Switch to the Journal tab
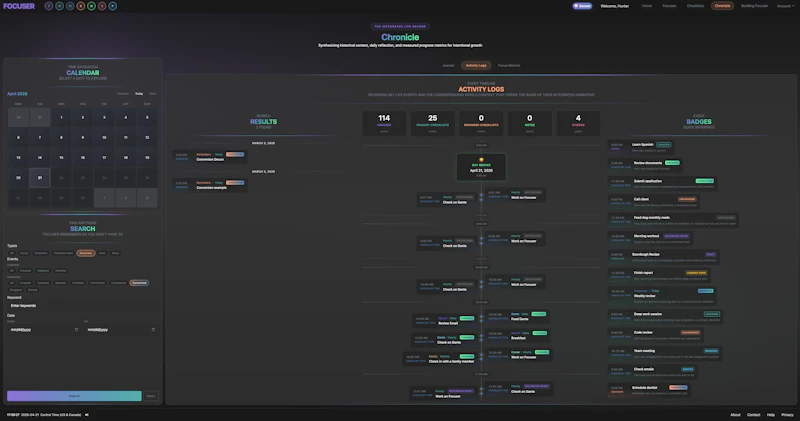 click(448, 65)
